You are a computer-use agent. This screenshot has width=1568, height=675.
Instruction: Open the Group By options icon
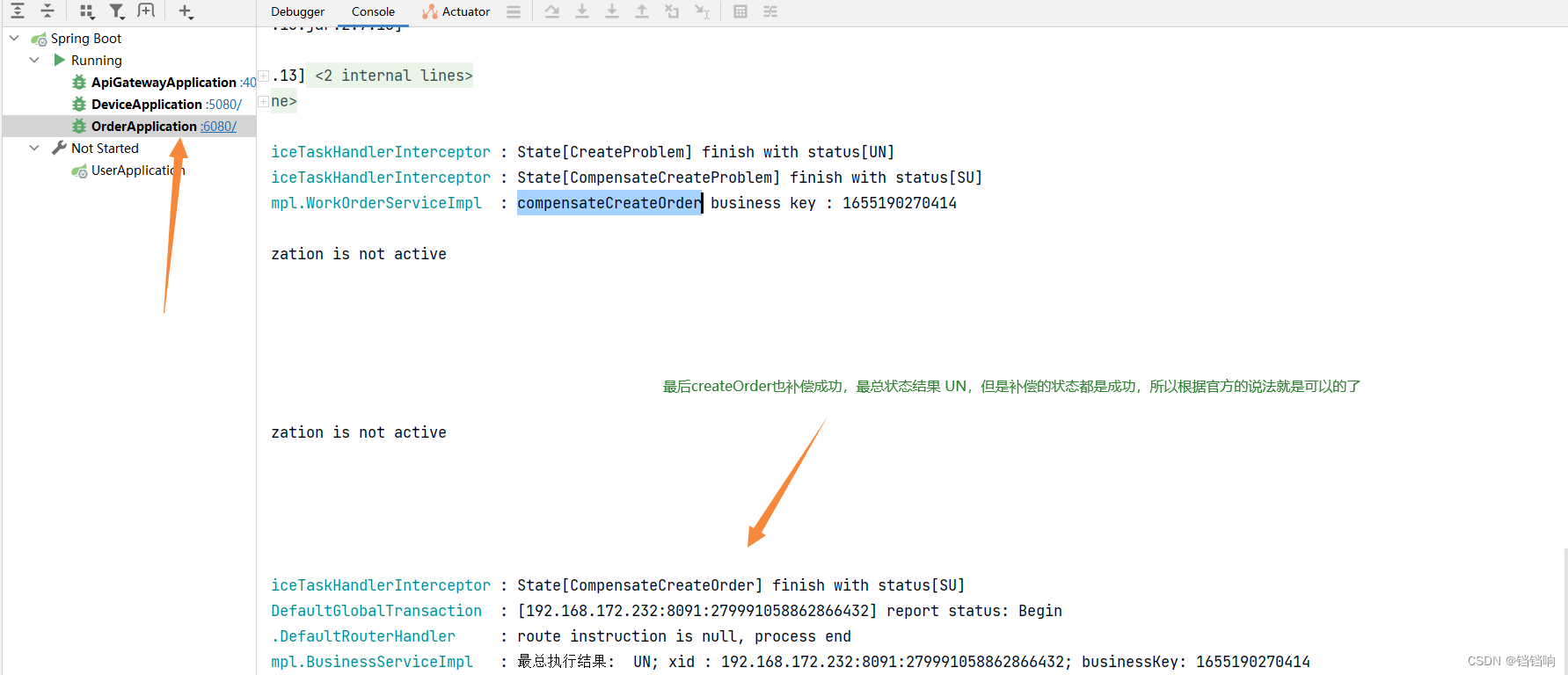(x=87, y=11)
